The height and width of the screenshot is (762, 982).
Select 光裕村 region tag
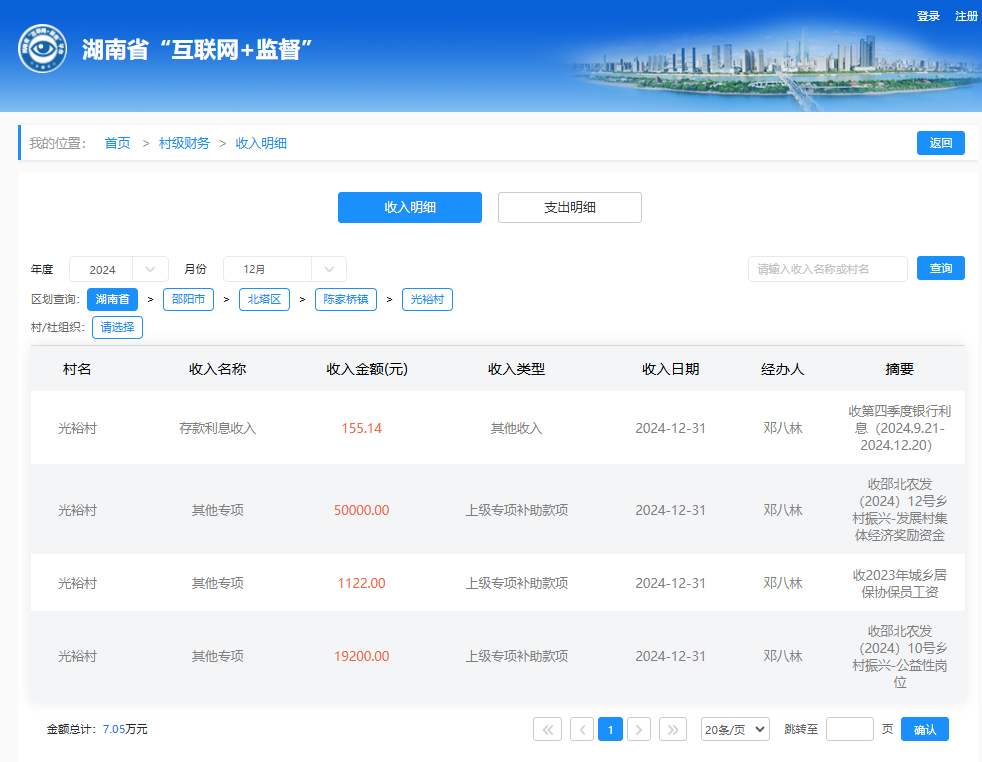point(427,299)
